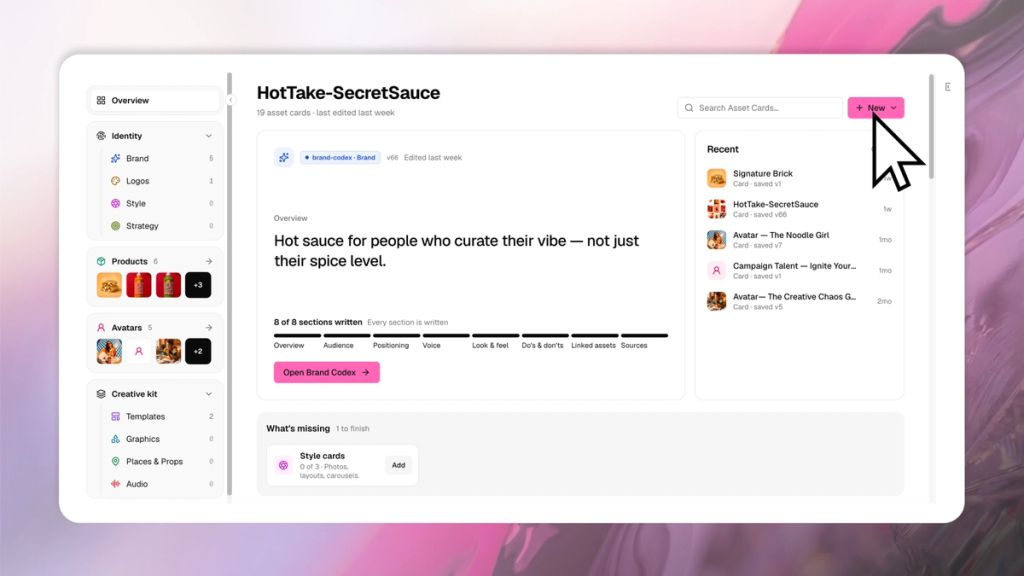1024x576 pixels.
Task: Select the Audience section progress tab
Action: (x=347, y=340)
